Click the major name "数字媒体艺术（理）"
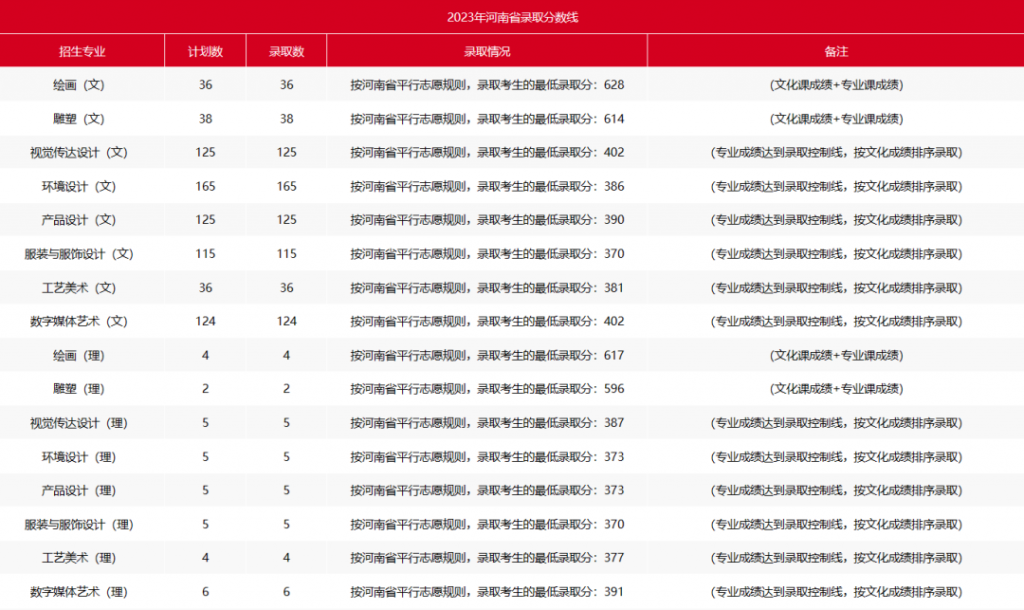 click(79, 592)
